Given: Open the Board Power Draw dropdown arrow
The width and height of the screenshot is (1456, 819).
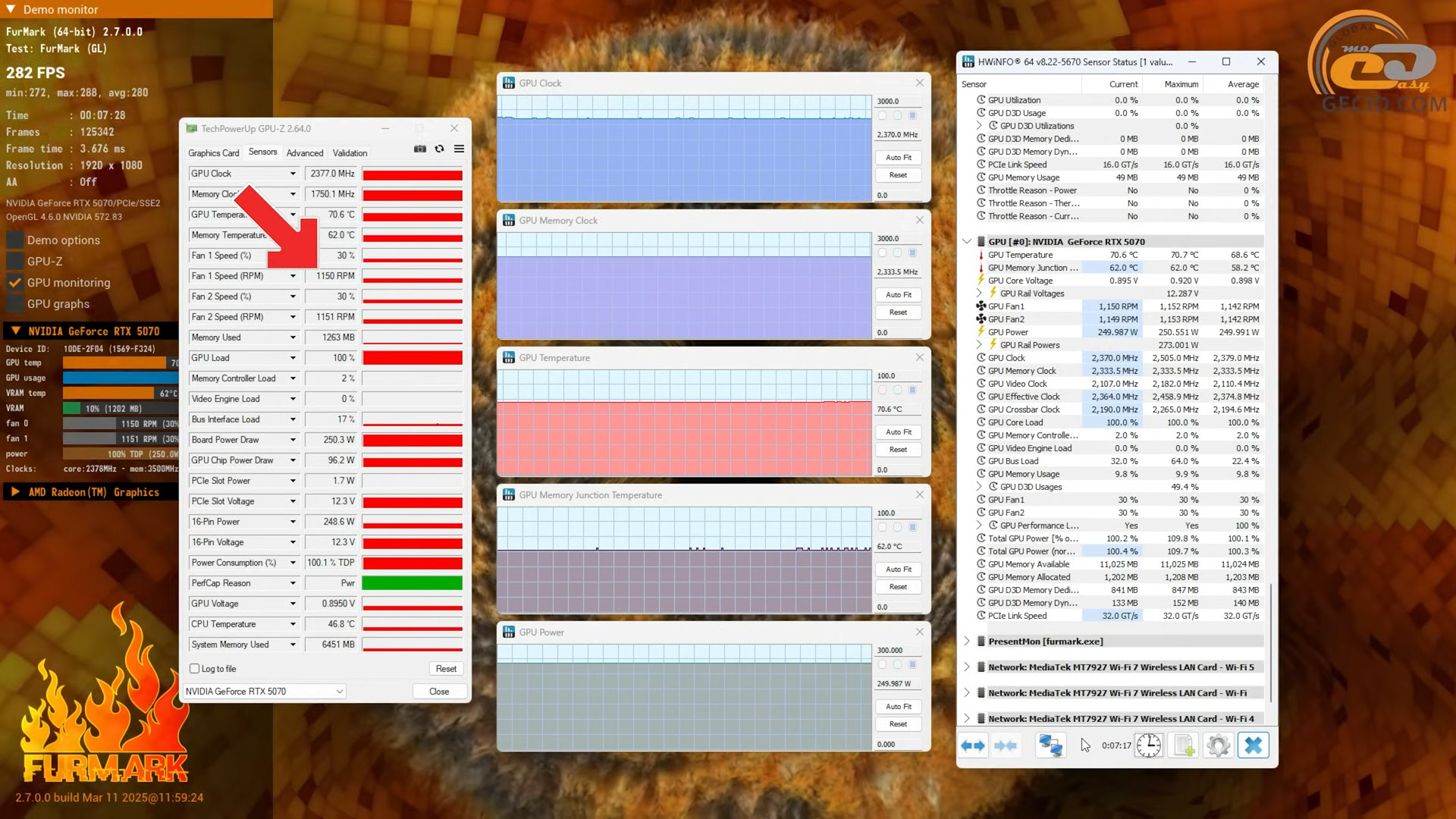Looking at the screenshot, I should click(293, 440).
